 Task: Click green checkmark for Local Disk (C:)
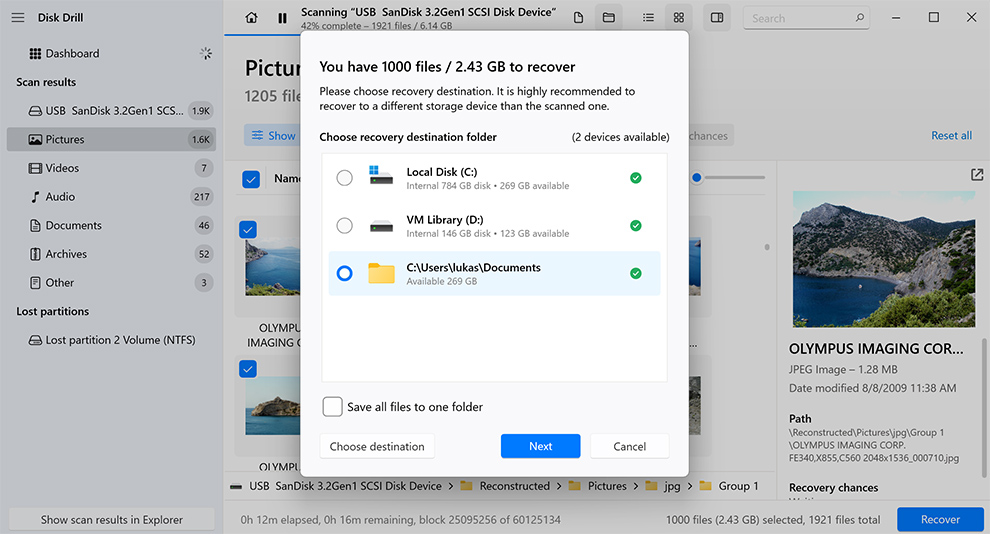pos(636,178)
